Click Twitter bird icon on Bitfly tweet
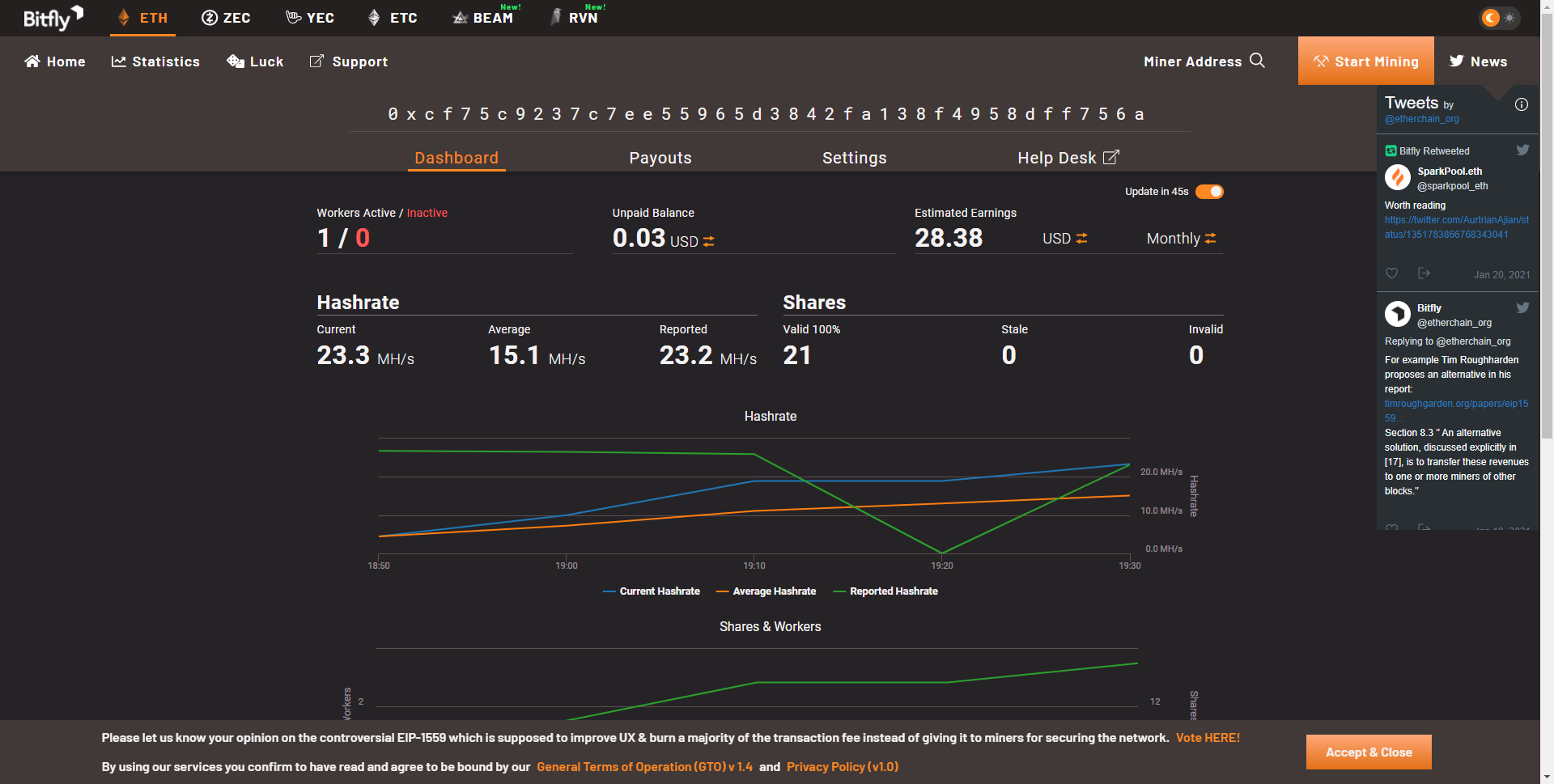Screen dimensions: 1554x784 (1522, 307)
